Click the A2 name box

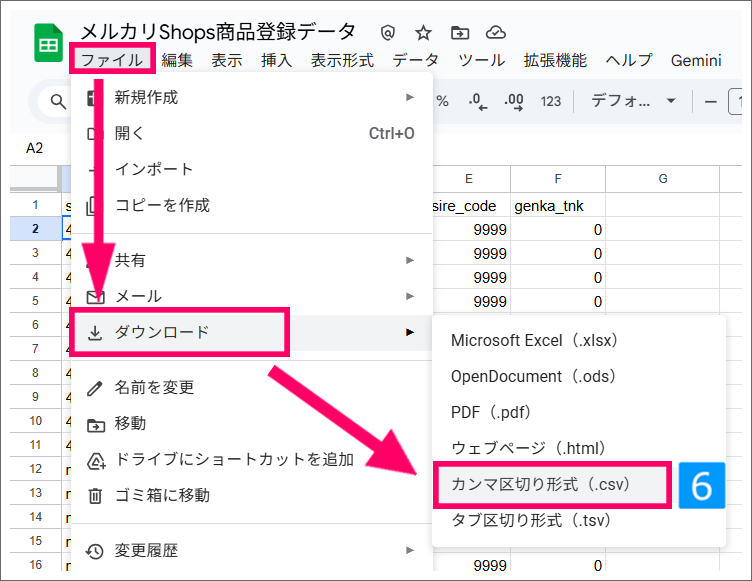(35, 148)
